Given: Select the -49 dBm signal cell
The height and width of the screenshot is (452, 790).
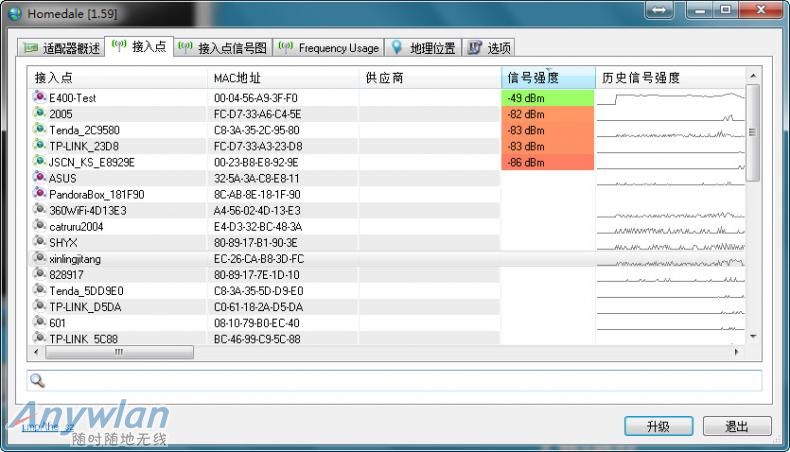Looking at the screenshot, I should 548,98.
